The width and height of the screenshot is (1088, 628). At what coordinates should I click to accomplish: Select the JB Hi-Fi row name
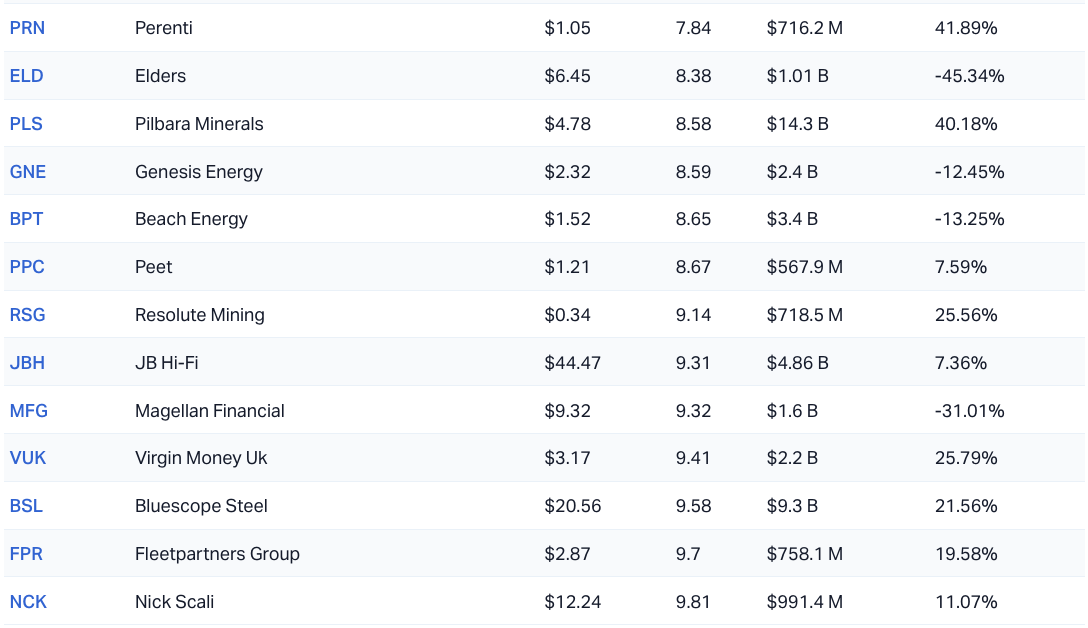(x=166, y=363)
